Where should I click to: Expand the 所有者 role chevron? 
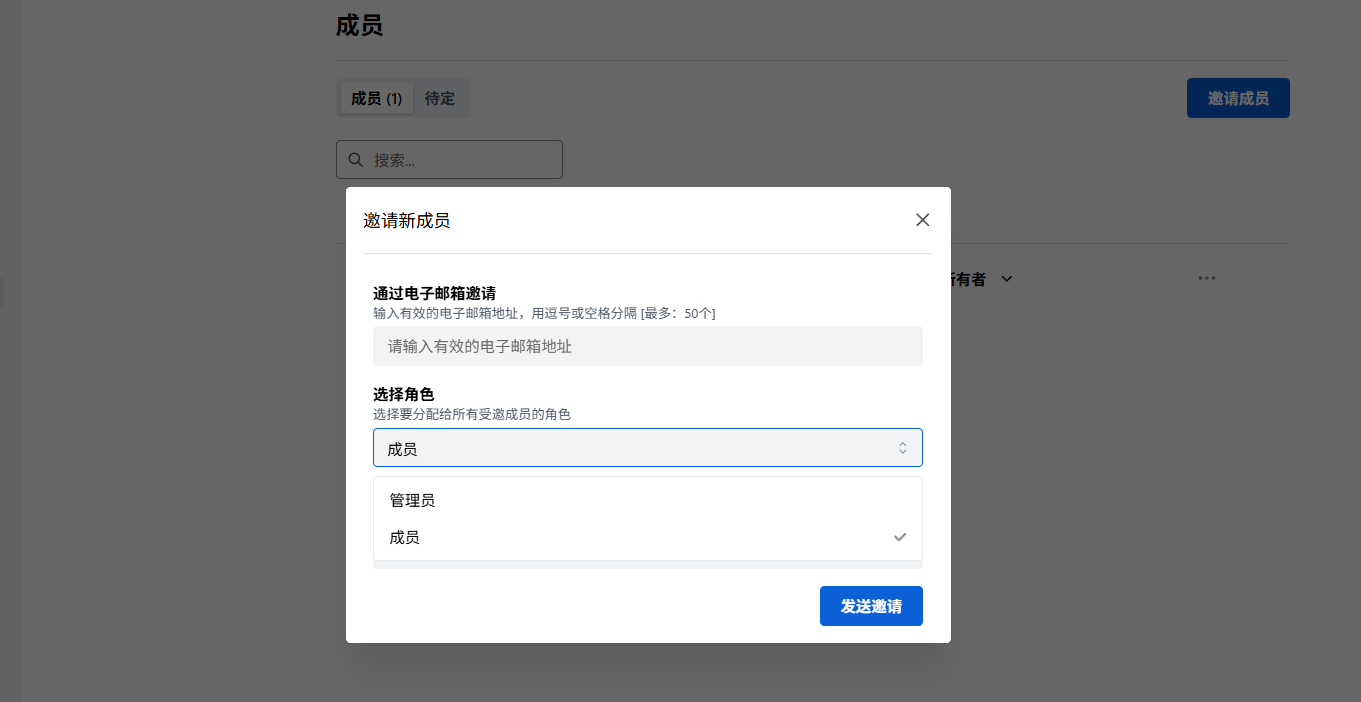1007,280
